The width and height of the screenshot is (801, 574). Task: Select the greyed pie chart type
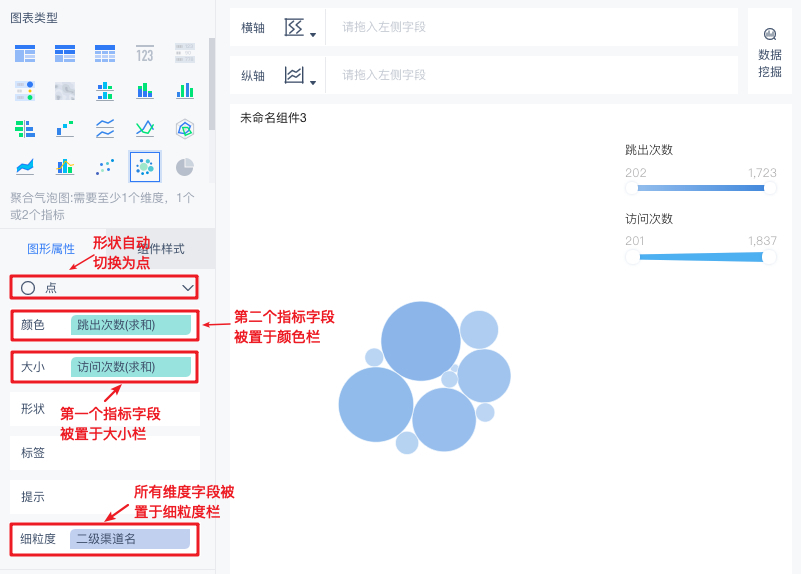point(184,166)
